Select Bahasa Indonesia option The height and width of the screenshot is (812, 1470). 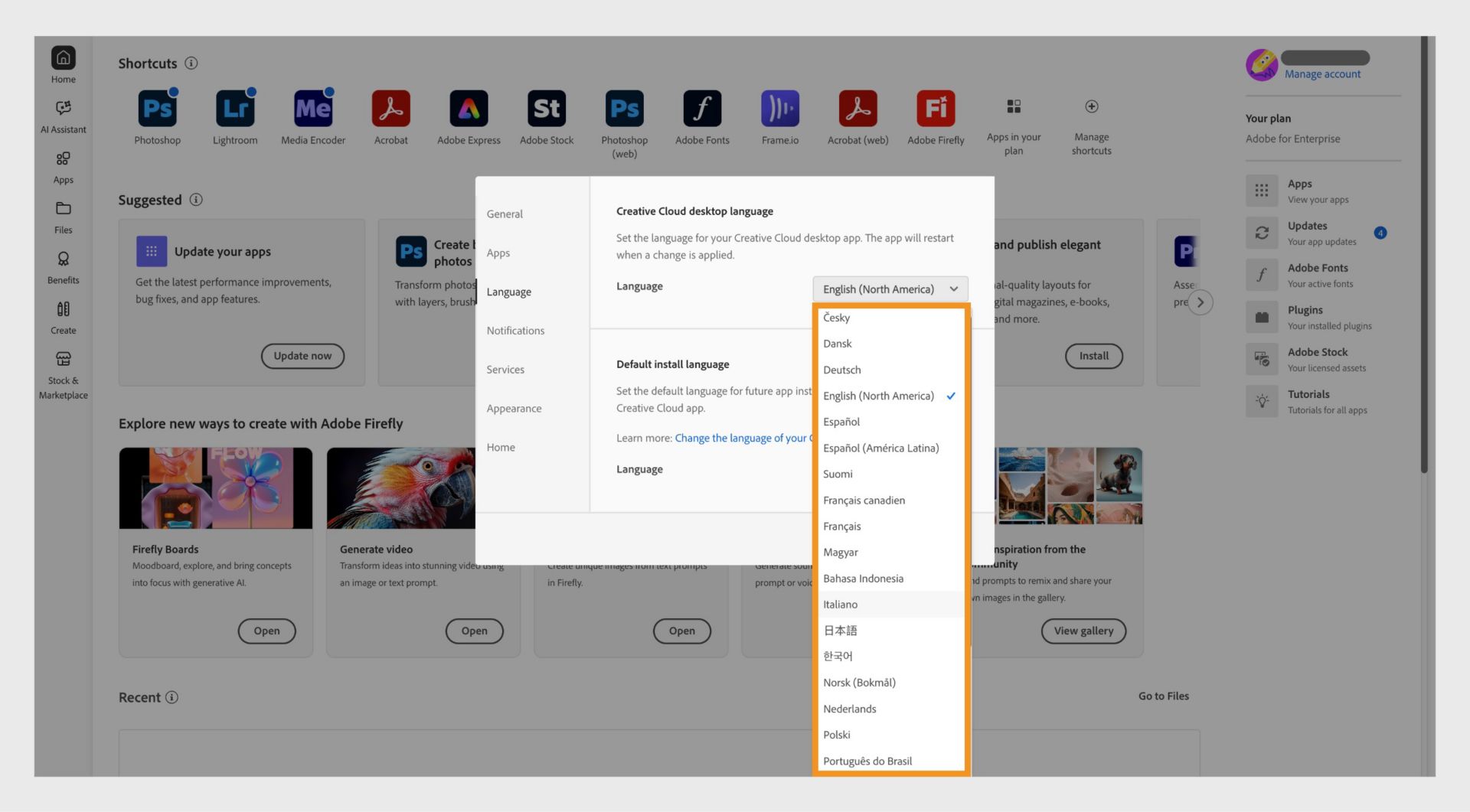tap(890, 579)
